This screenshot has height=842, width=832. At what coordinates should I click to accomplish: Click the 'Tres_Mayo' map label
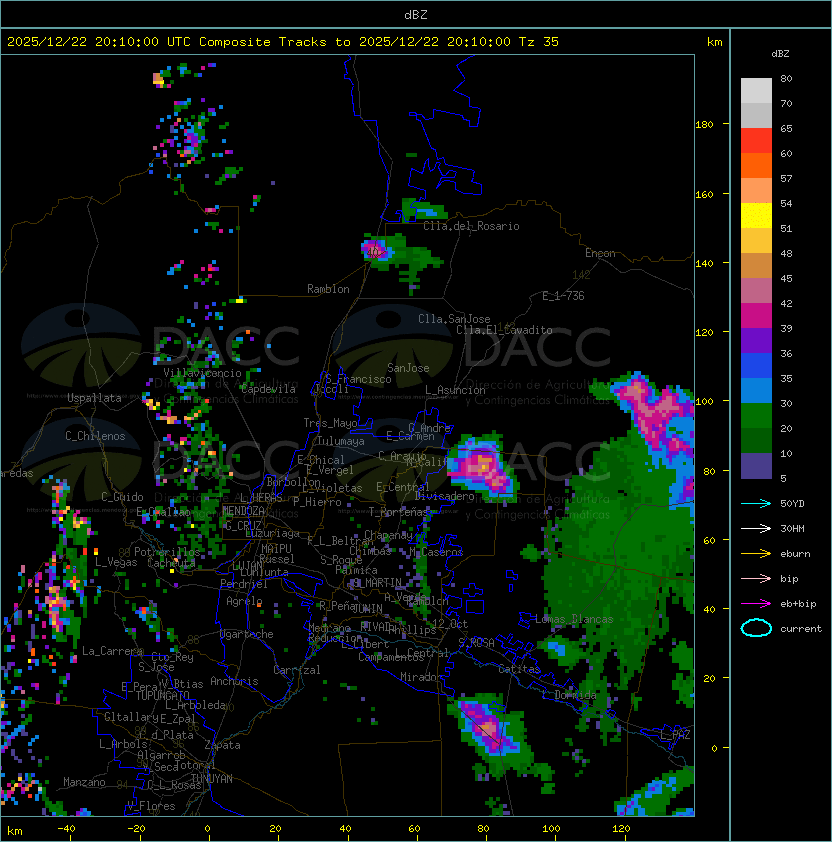click(330, 423)
